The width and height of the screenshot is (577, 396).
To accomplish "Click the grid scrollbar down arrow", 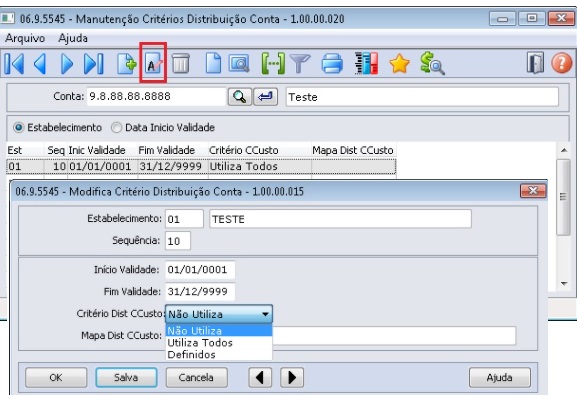I will pos(564,283).
